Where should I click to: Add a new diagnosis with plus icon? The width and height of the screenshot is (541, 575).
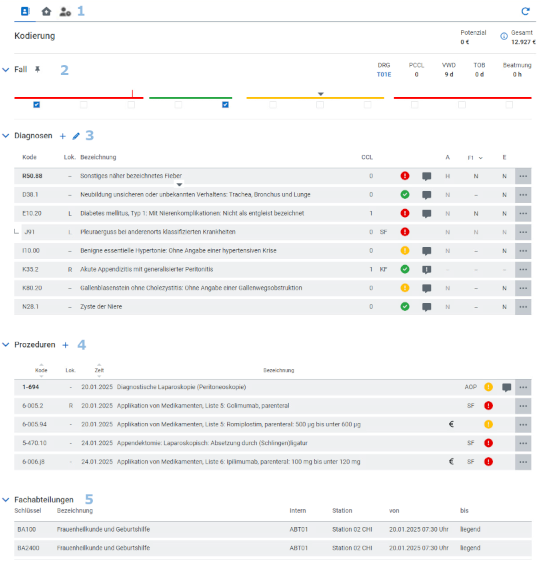pyautogui.click(x=63, y=136)
